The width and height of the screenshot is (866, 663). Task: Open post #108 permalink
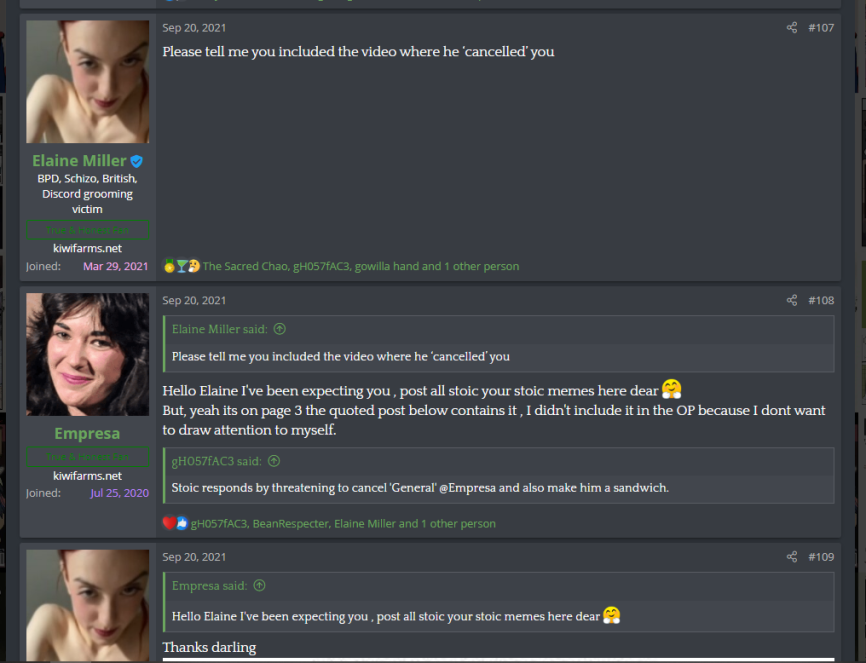(821, 300)
